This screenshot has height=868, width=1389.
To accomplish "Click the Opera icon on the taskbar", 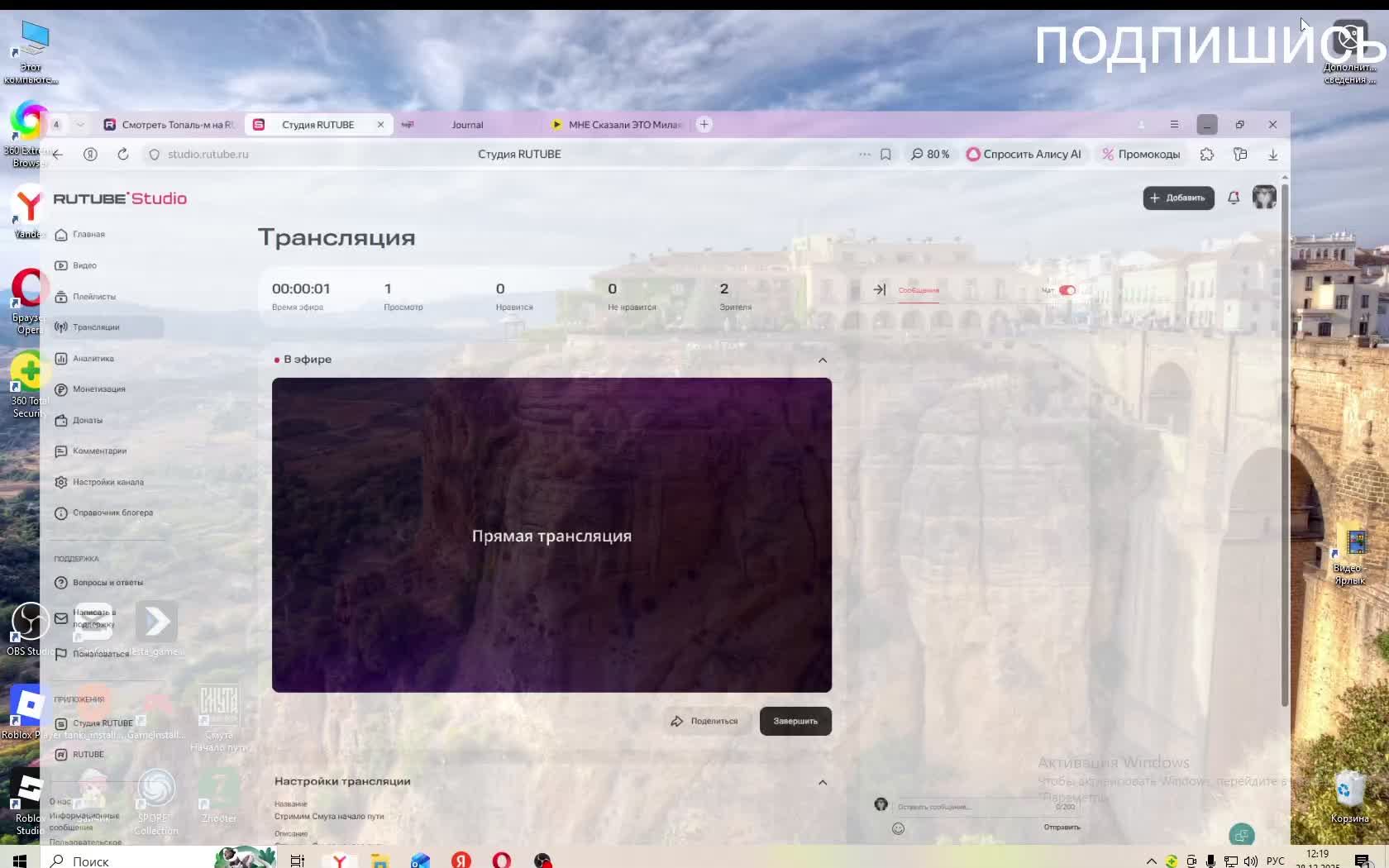I will click(x=502, y=861).
